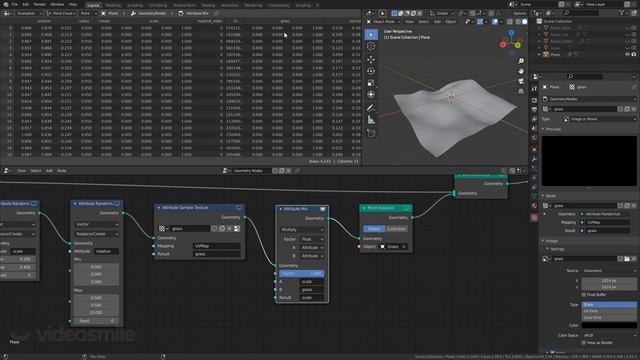Click the Blender logo menu icon
640x360 pixels.
point(5,4)
